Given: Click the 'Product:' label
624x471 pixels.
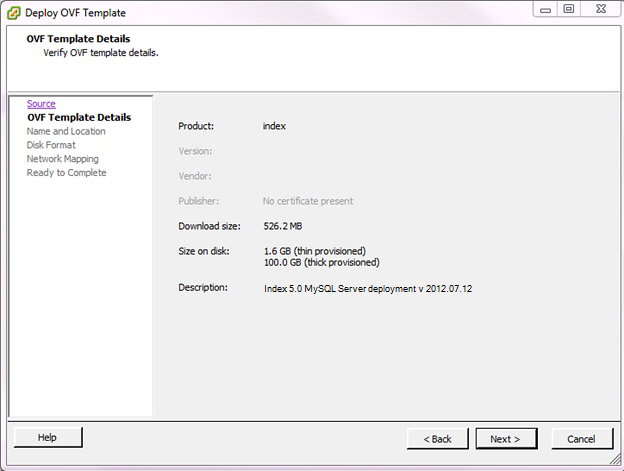Looking at the screenshot, I should (x=196, y=126).
